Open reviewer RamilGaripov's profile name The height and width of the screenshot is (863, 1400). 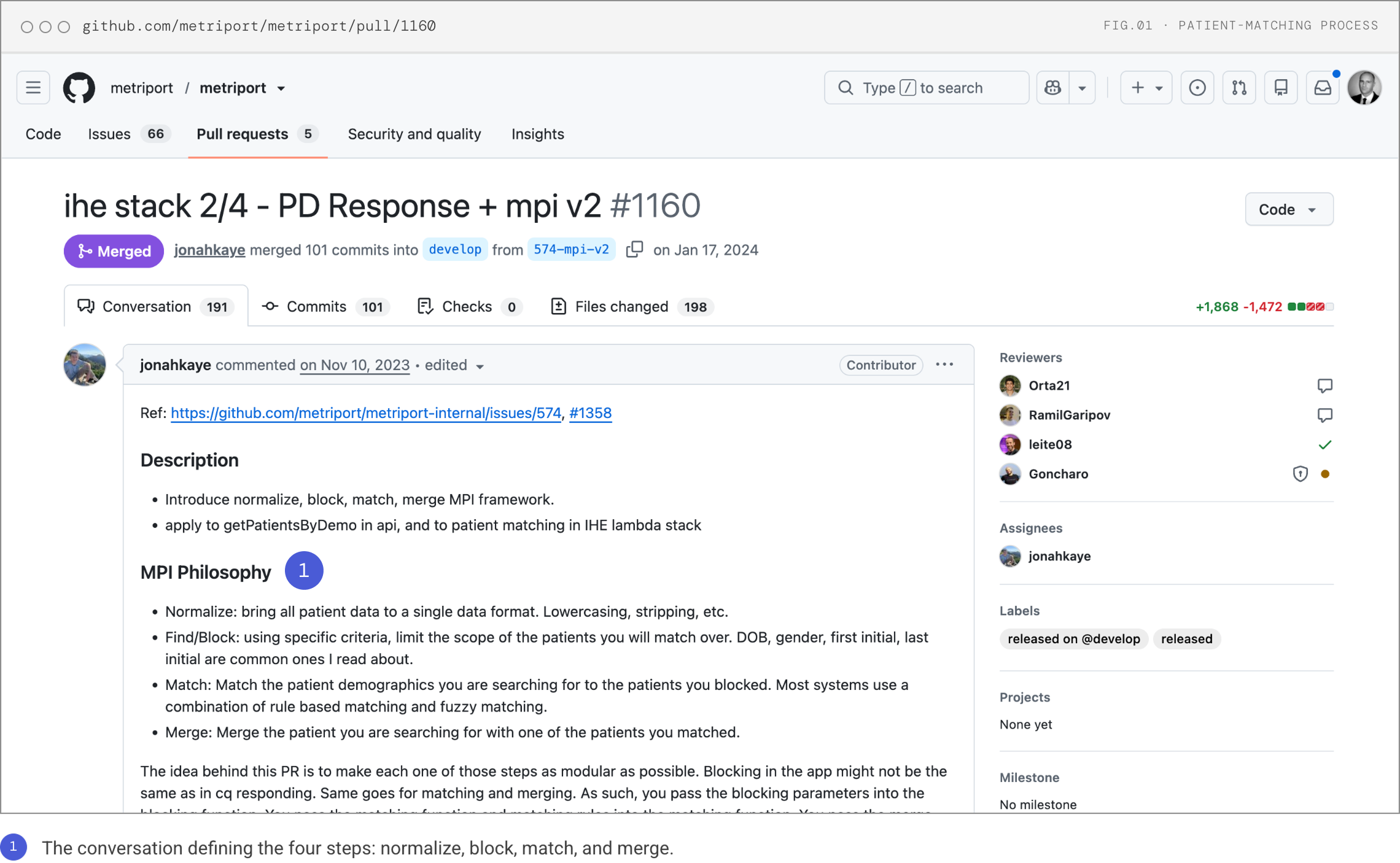coord(1070,415)
